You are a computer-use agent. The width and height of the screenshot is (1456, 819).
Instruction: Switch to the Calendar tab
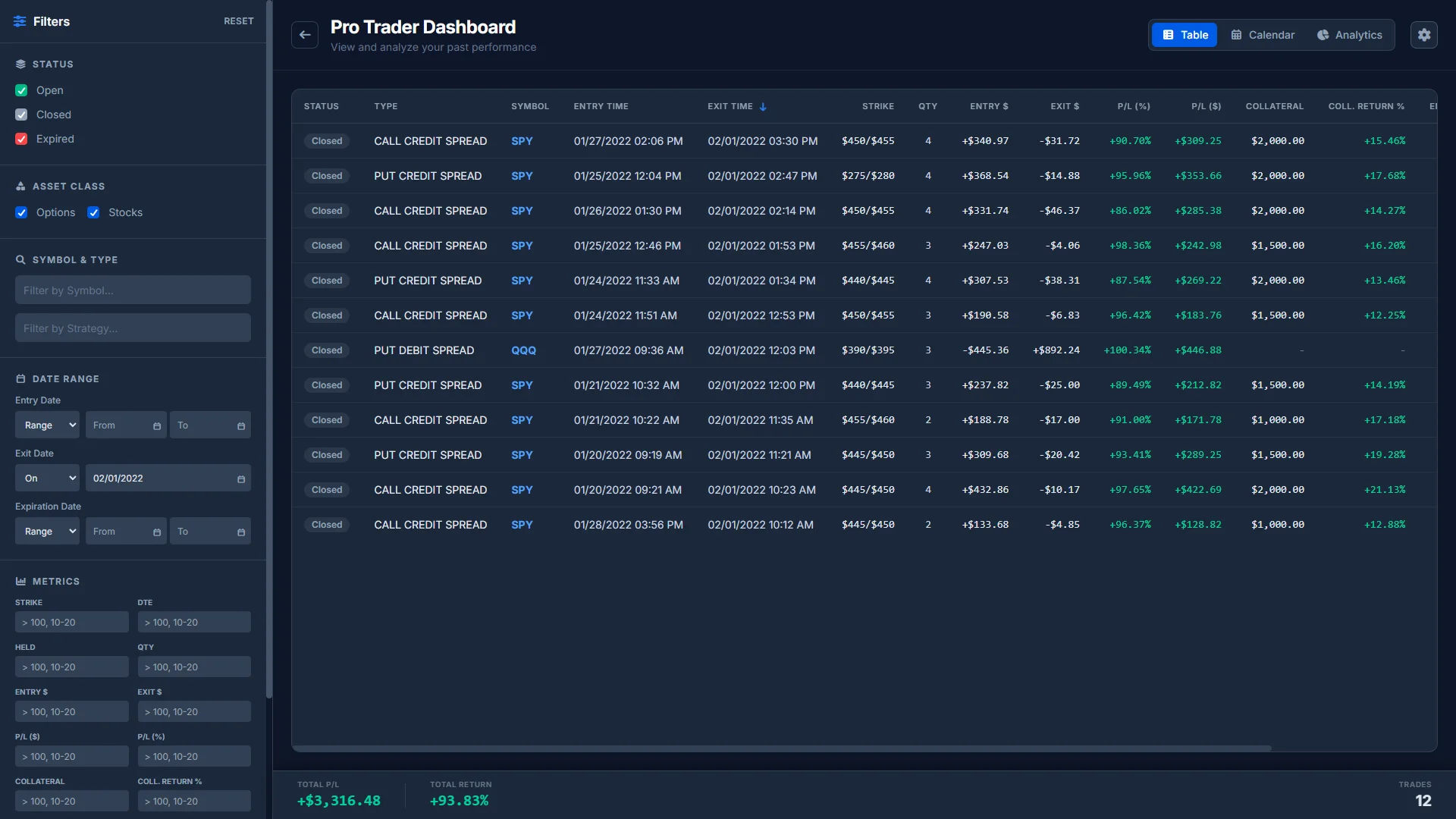(x=1263, y=35)
